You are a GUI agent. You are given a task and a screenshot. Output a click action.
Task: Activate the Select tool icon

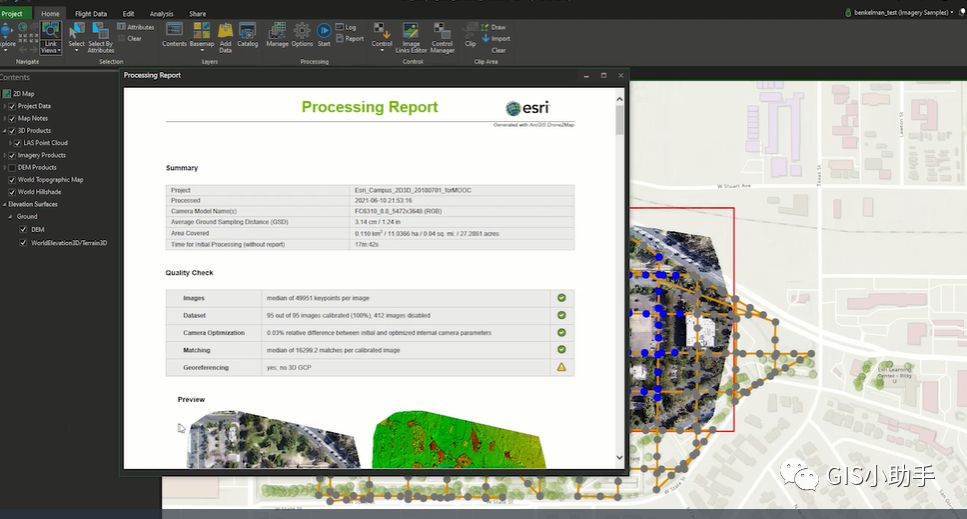76,30
